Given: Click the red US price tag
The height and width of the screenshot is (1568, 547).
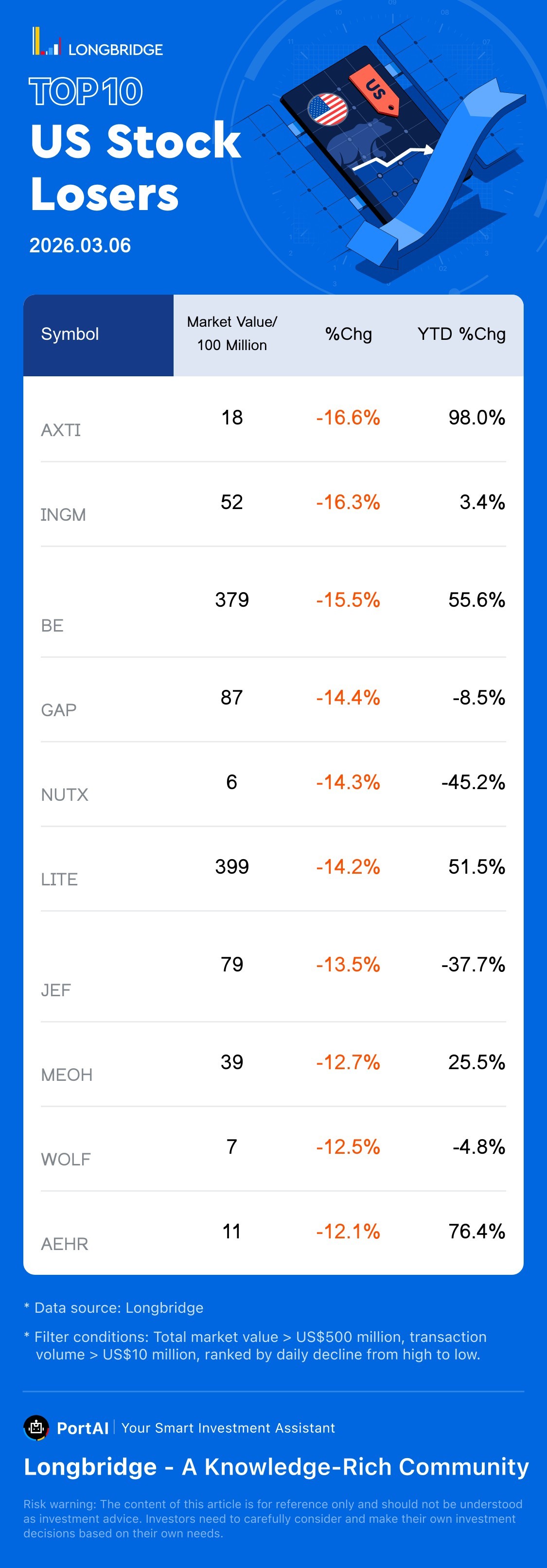Looking at the screenshot, I should click(374, 89).
